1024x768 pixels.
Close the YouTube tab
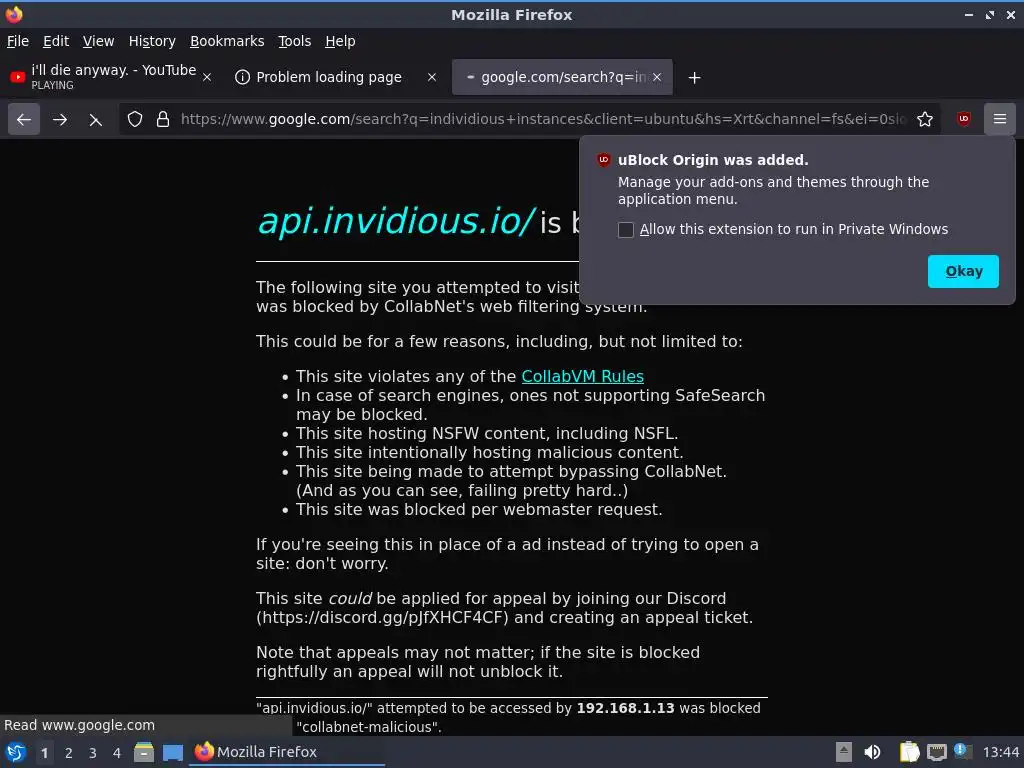(x=207, y=77)
